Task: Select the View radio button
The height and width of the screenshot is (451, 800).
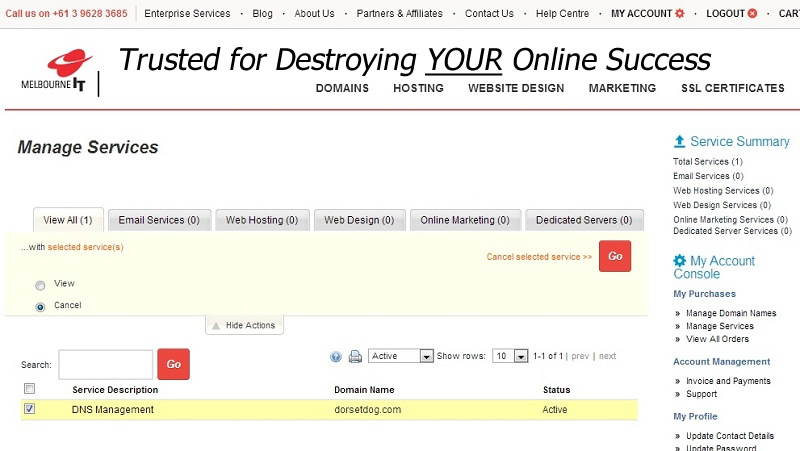Action: click(40, 285)
